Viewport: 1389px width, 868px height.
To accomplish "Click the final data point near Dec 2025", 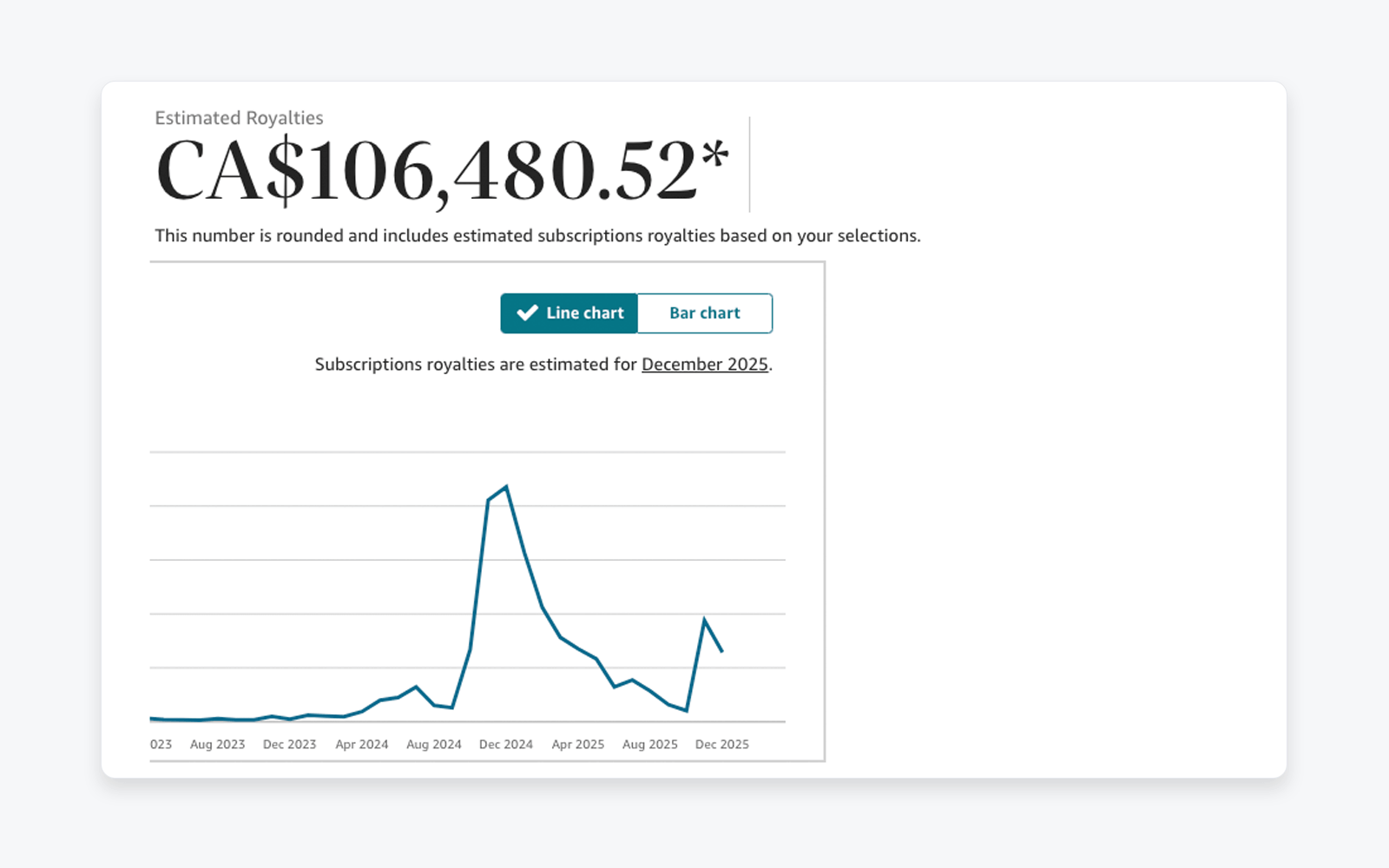I will (721, 649).
